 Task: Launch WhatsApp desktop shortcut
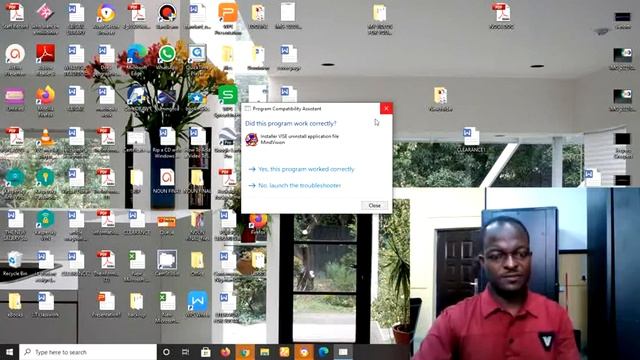(x=167, y=58)
